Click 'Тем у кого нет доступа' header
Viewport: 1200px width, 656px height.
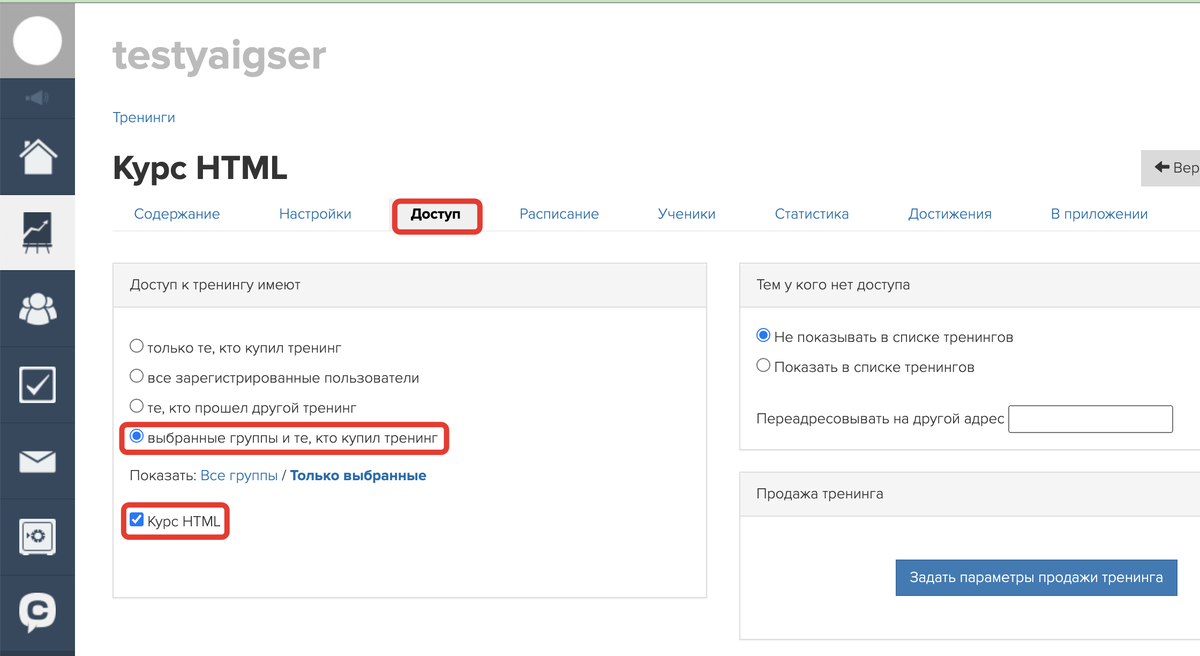coord(970,285)
